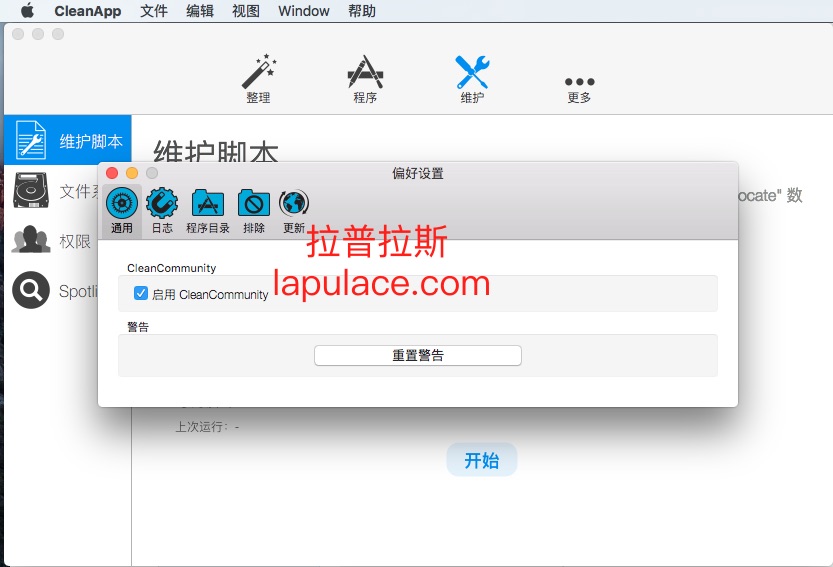Open the 文件 menu
833x567 pixels.
[154, 11]
